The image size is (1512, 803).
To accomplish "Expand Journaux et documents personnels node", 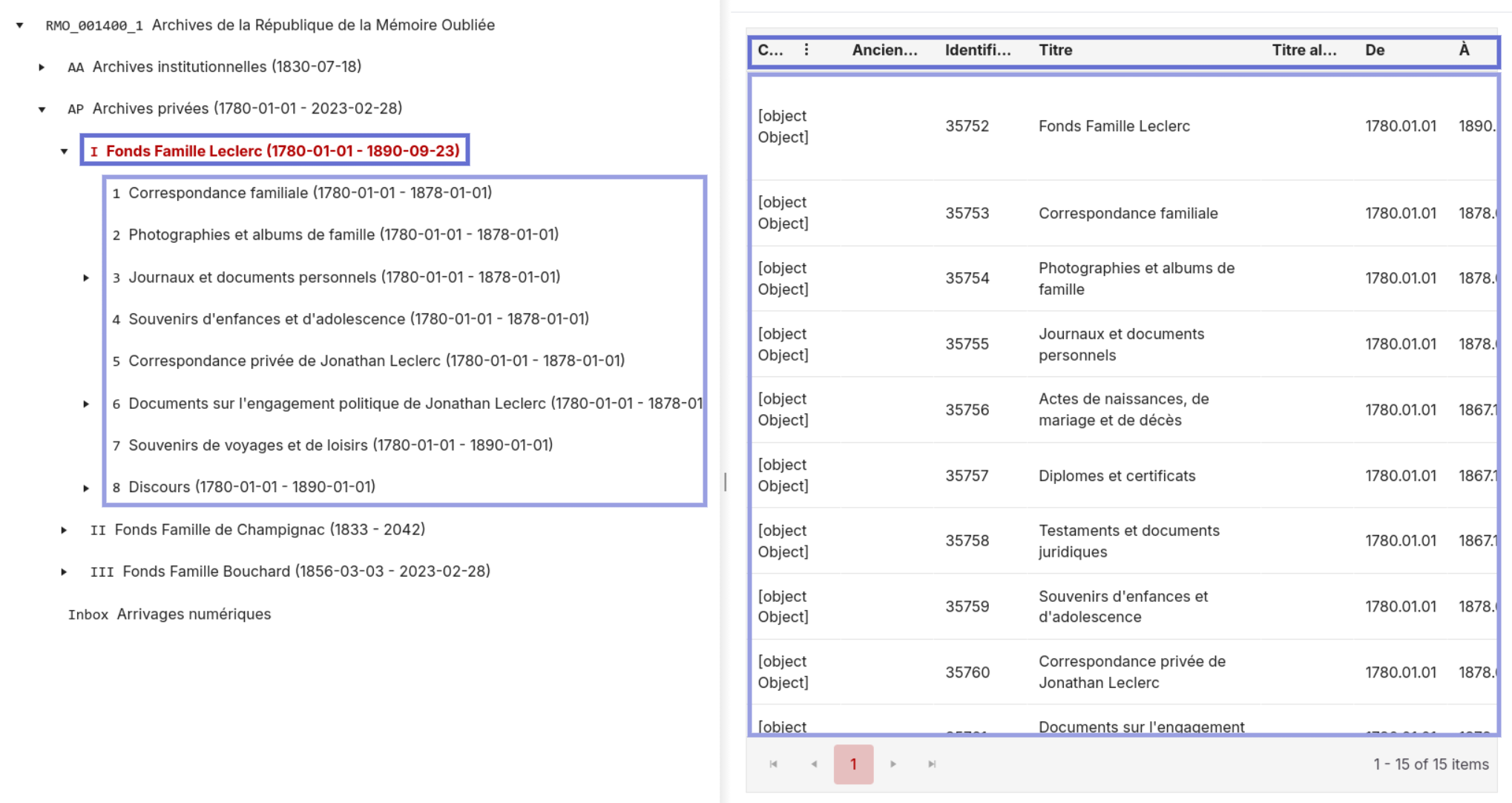I will coord(86,278).
